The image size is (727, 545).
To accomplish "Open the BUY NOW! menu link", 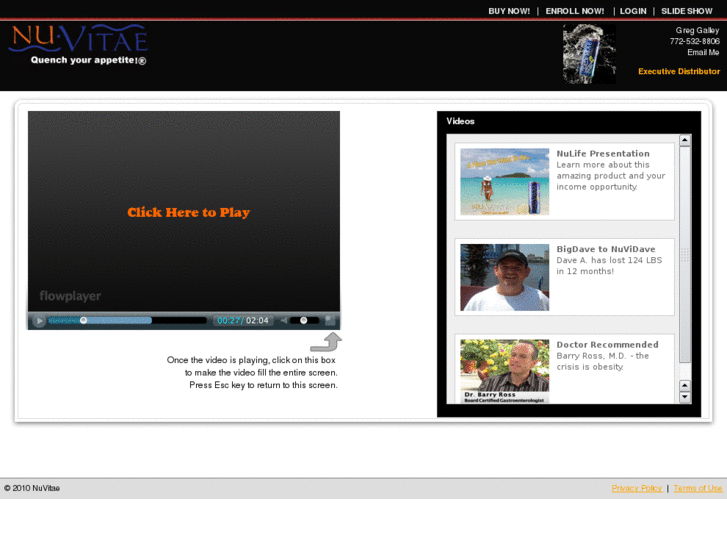I will pos(509,11).
